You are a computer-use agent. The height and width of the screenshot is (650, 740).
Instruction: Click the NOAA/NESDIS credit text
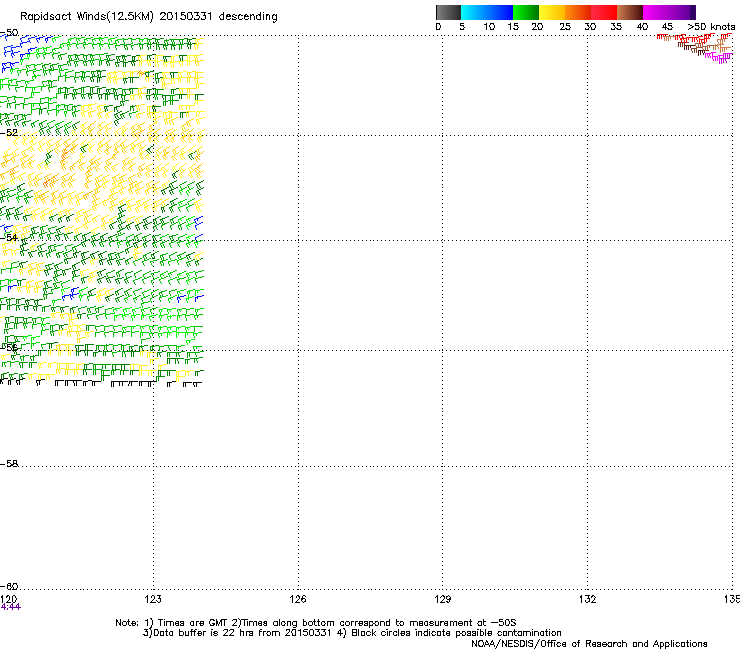[x=589, y=644]
